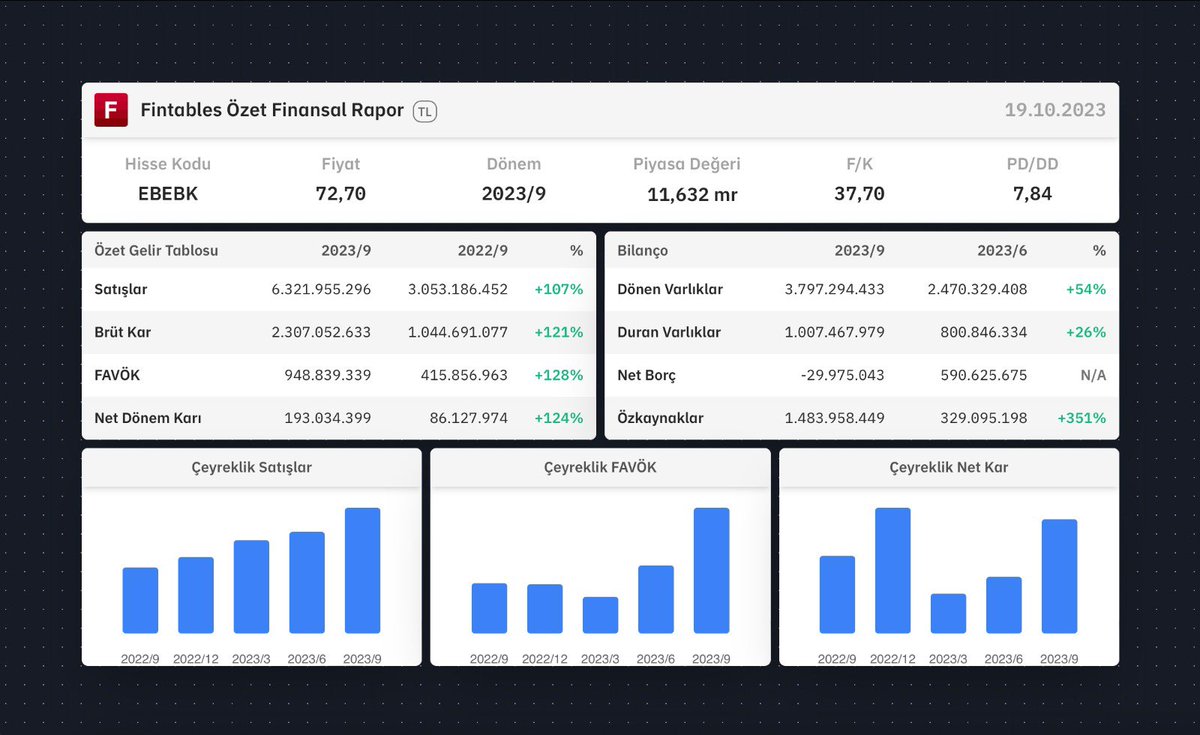Click the Piyasa Değeri 11,632 mr figure

(690, 194)
